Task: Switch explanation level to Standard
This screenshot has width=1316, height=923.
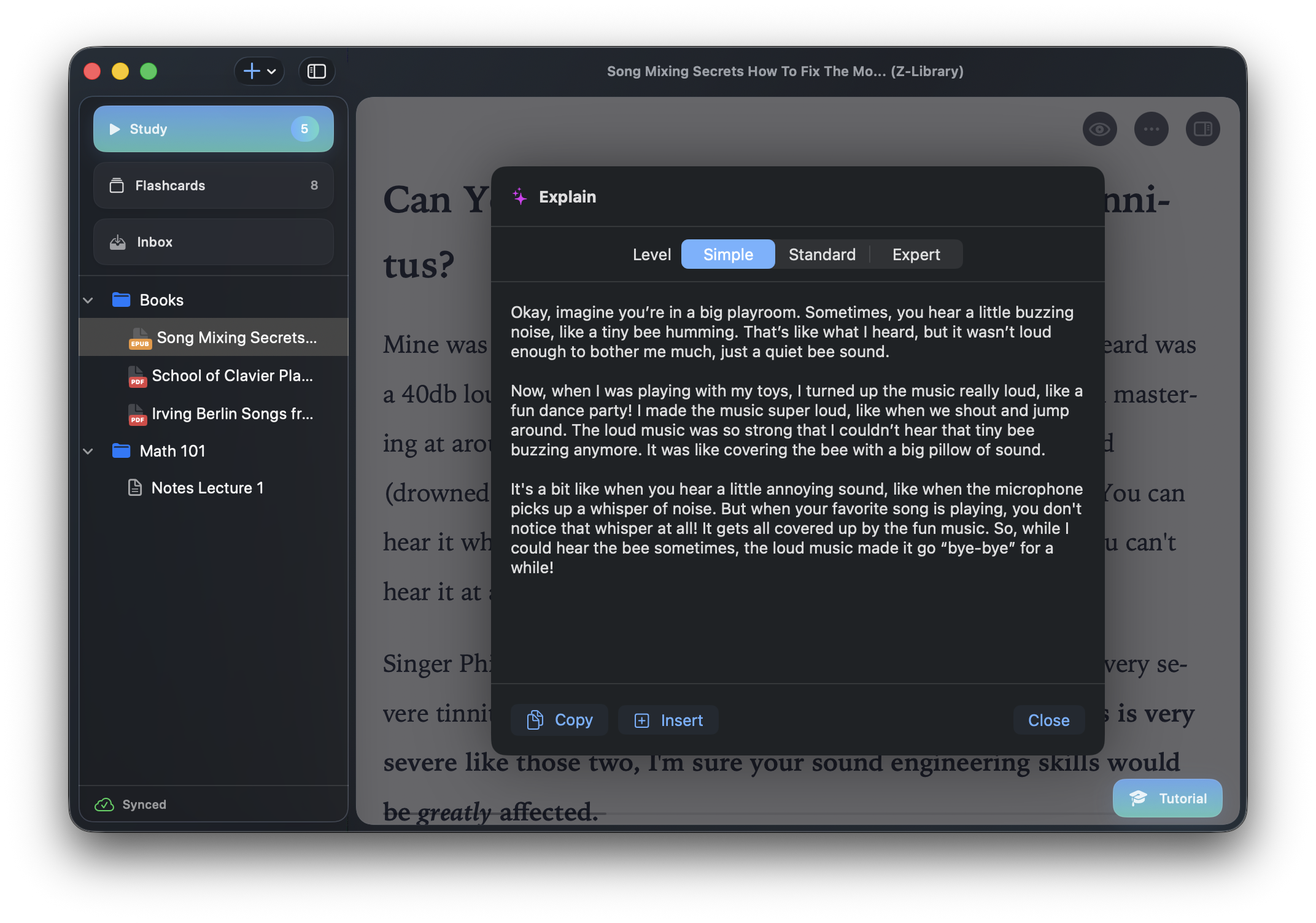Action: coord(822,254)
